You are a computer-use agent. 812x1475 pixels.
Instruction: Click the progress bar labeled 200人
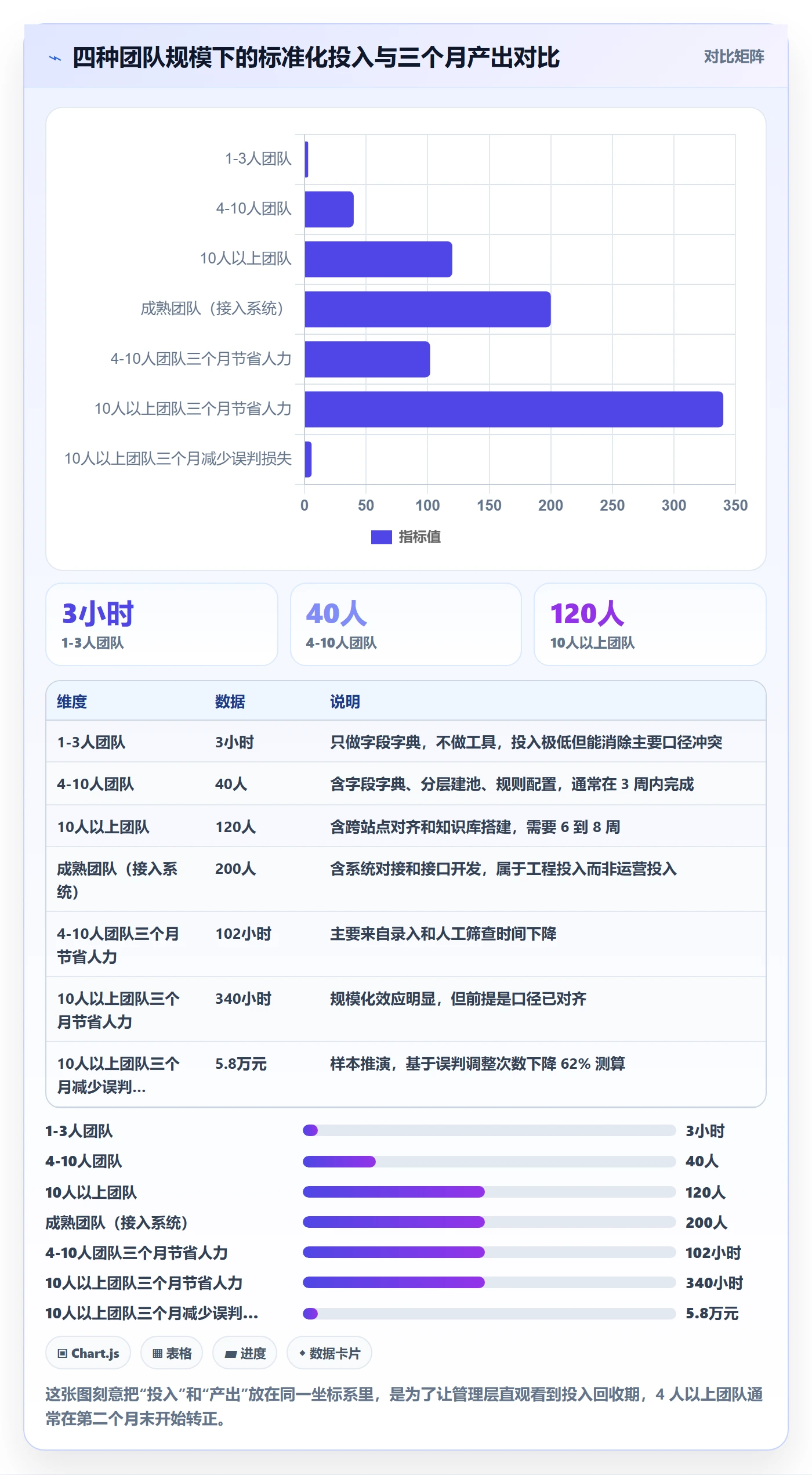[489, 1222]
